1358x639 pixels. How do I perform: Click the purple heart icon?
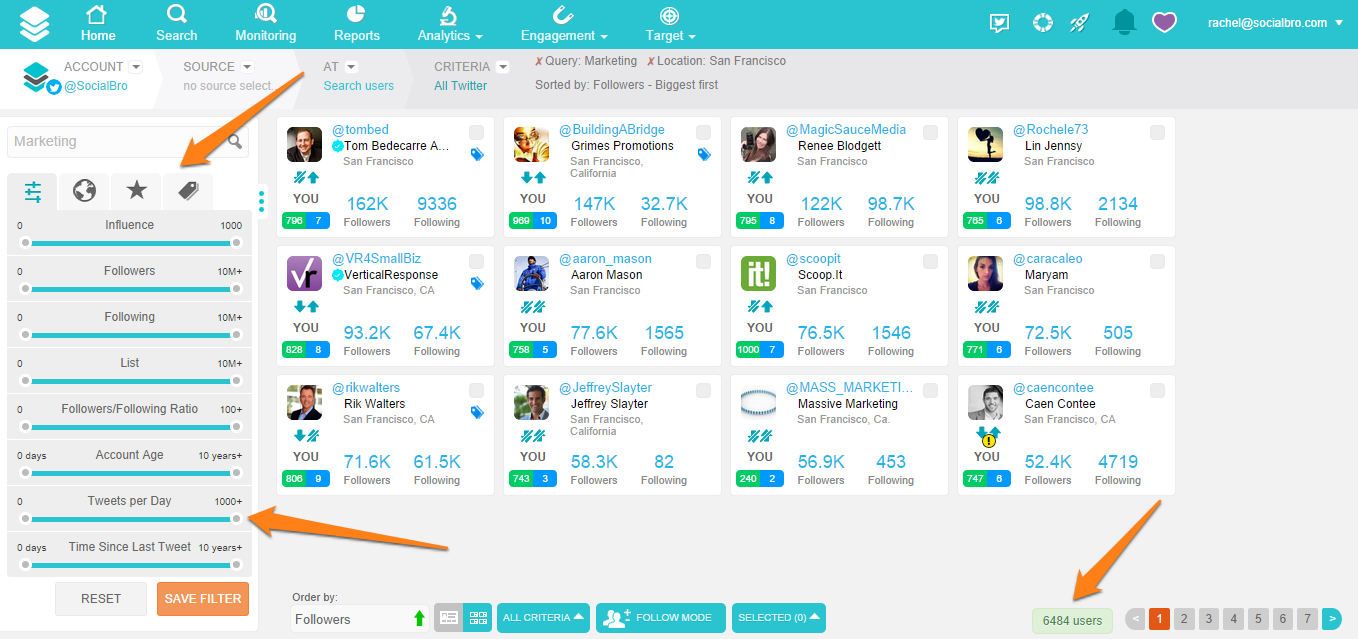tap(1164, 22)
